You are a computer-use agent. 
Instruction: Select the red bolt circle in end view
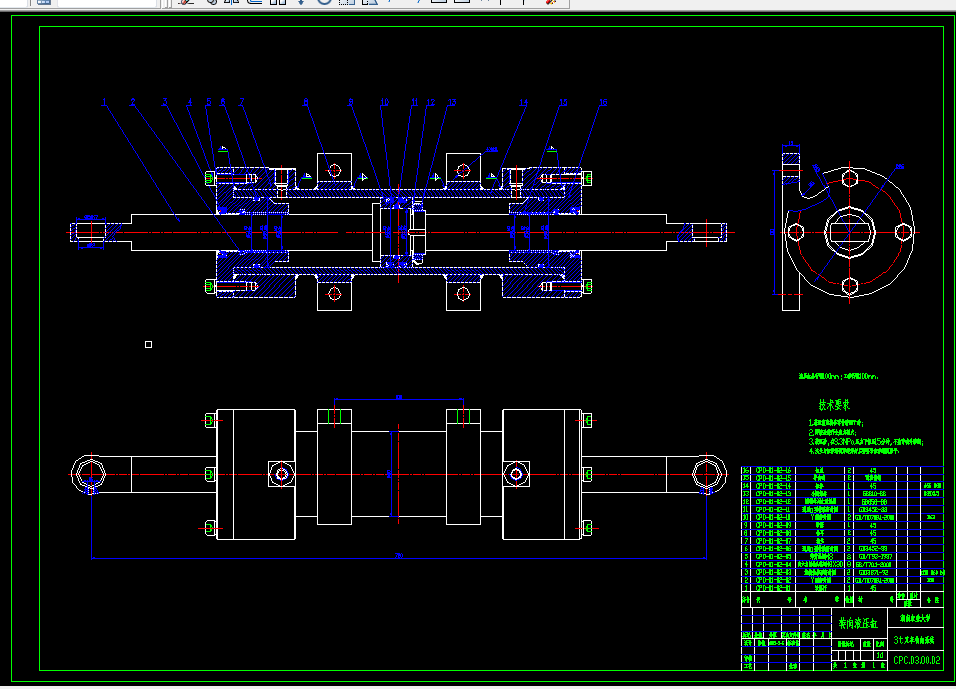pyautogui.click(x=850, y=232)
